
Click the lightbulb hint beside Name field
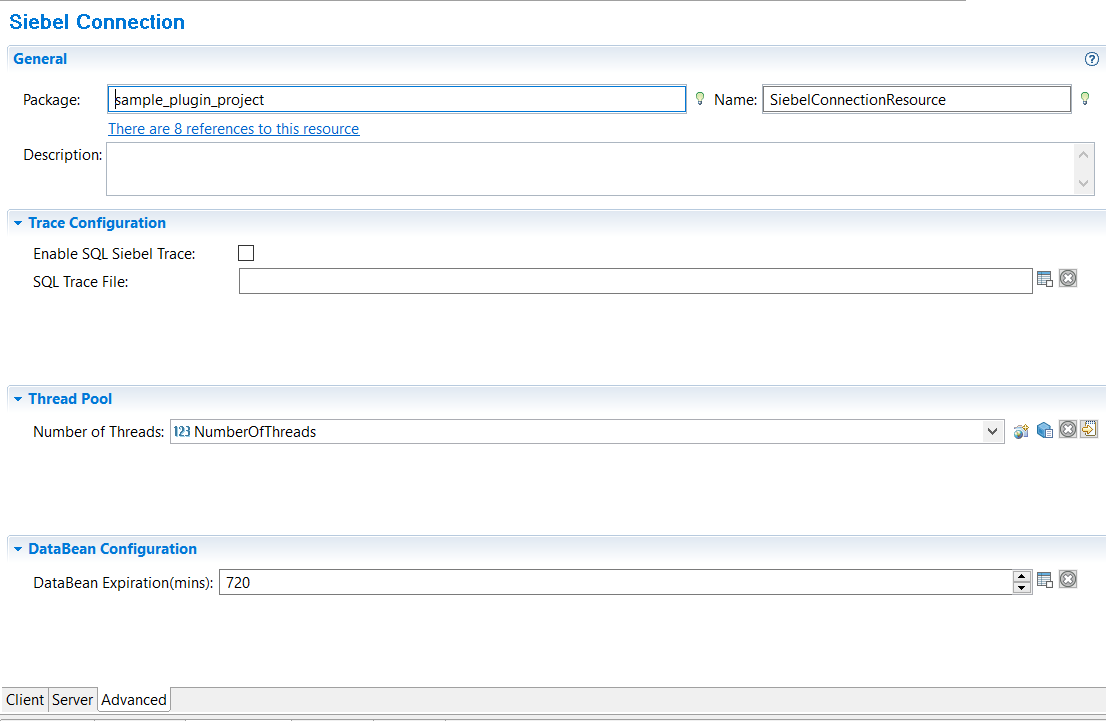1085,99
